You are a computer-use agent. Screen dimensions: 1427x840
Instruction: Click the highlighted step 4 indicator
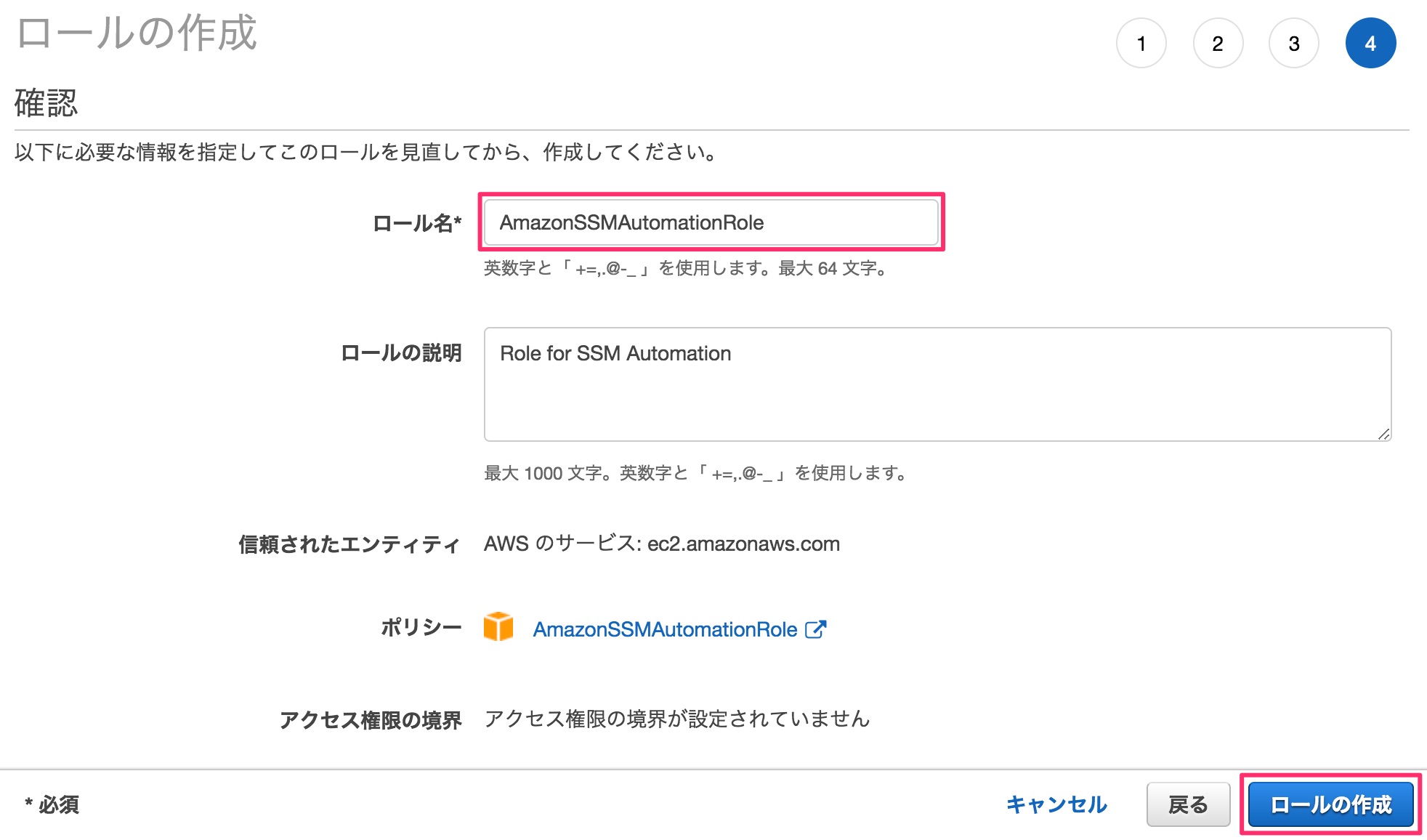1370,43
